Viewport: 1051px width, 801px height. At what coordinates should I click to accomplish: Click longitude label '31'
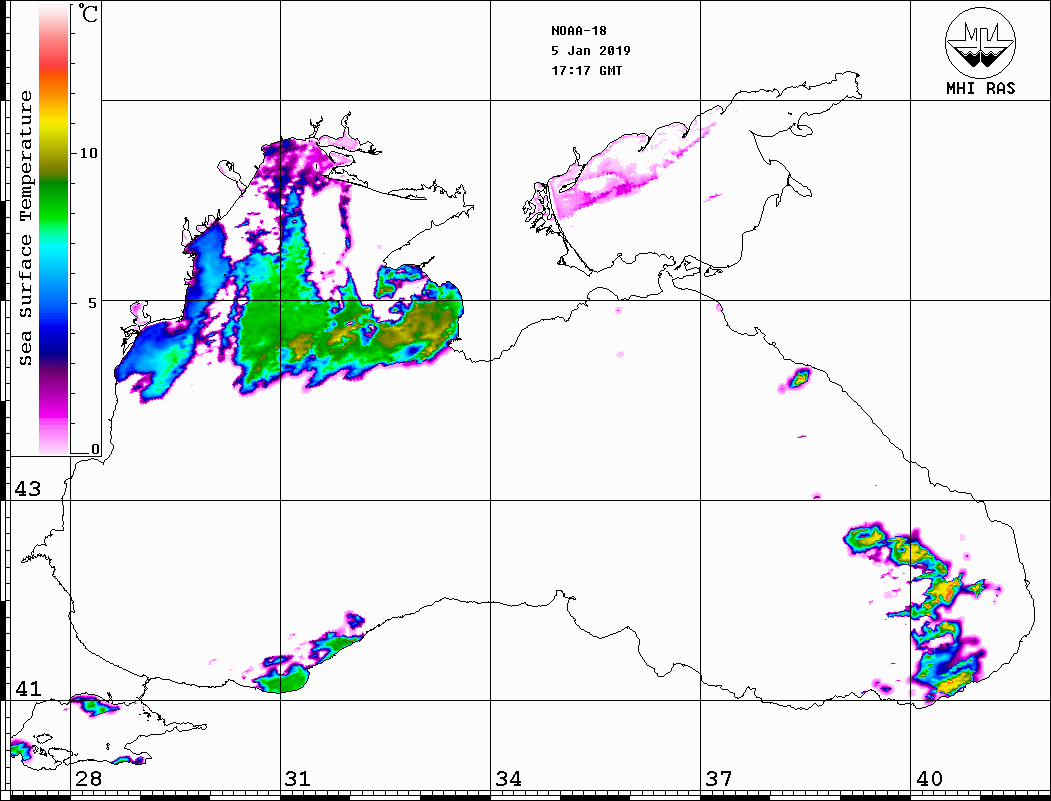298,779
